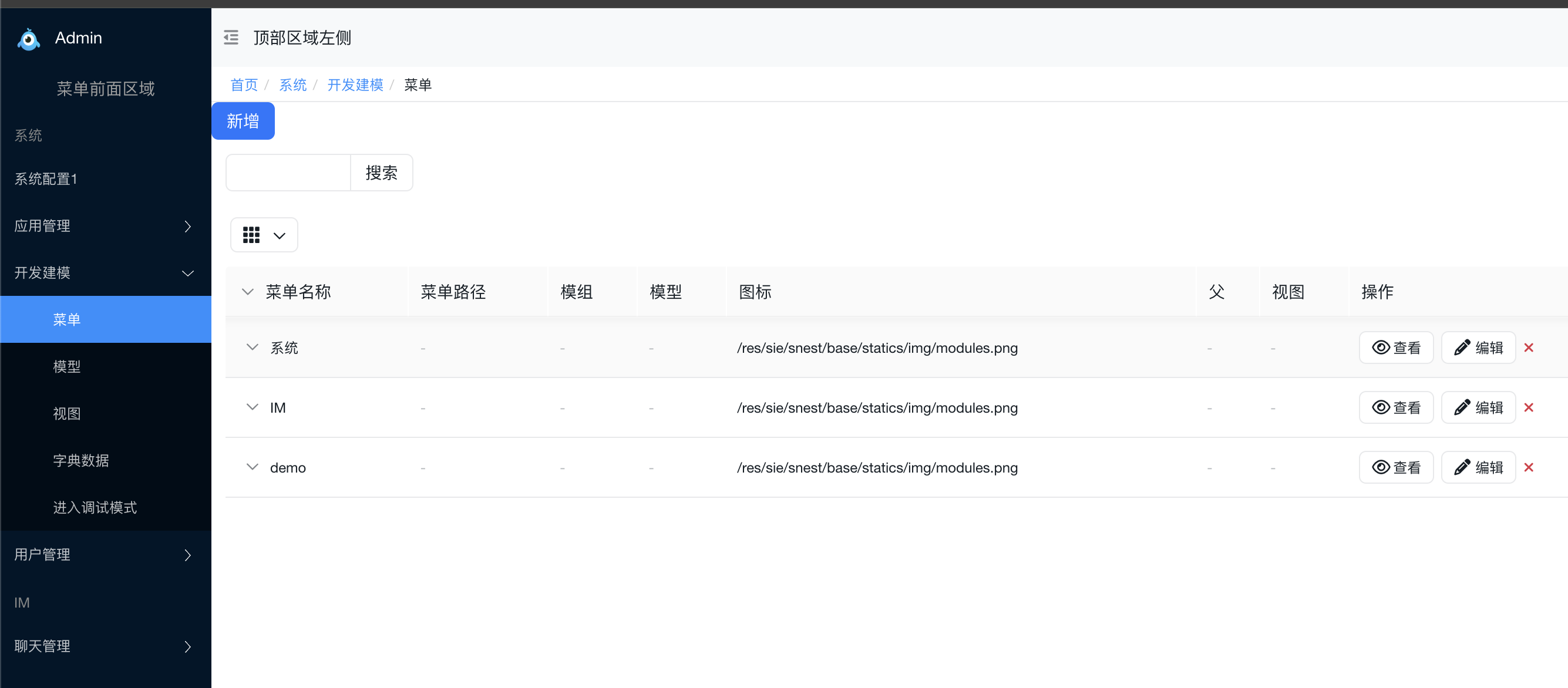Viewport: 1568px width, 688px height.
Task: Open the grid column-settings dropdown
Action: click(264, 235)
